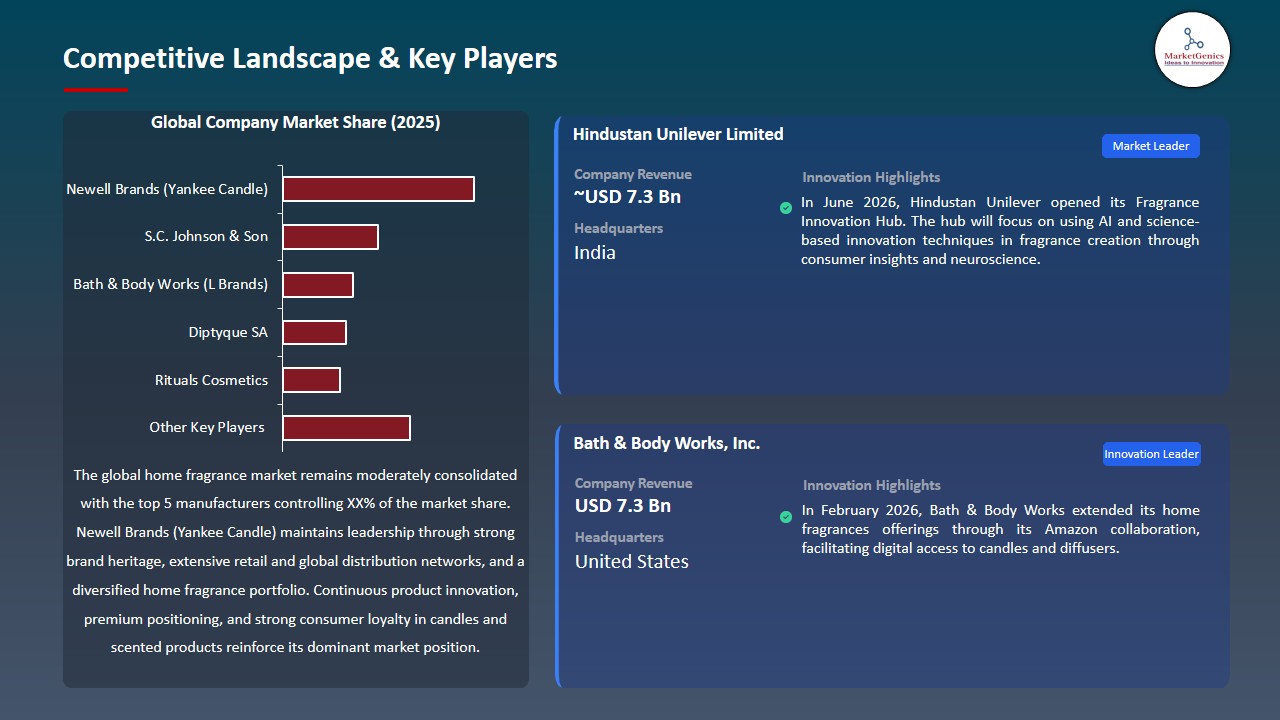
Task: Click the Innovation Leader badge
Action: [1151, 454]
